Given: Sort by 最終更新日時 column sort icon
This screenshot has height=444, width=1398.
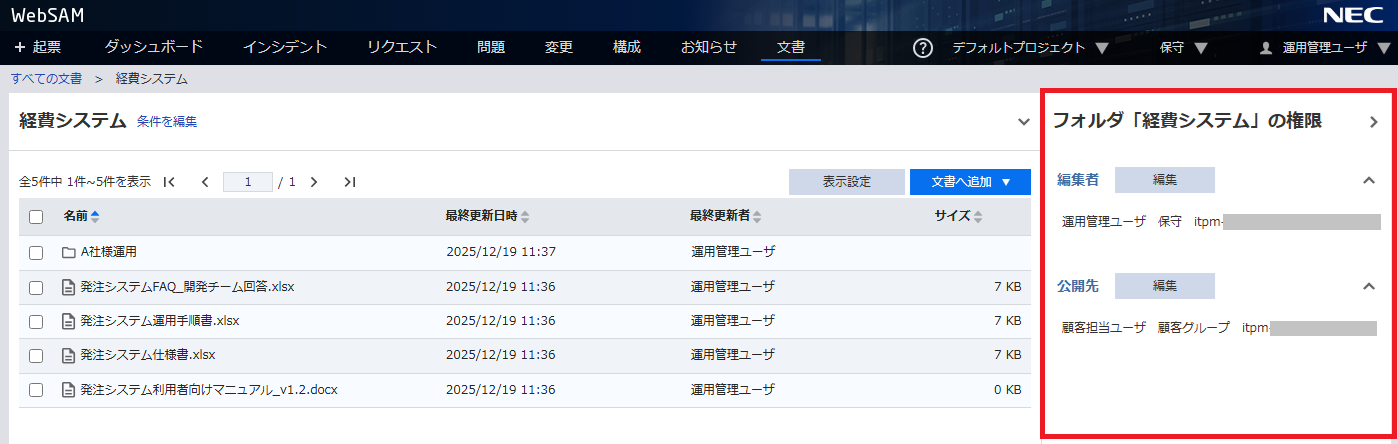Looking at the screenshot, I should pos(525,216).
